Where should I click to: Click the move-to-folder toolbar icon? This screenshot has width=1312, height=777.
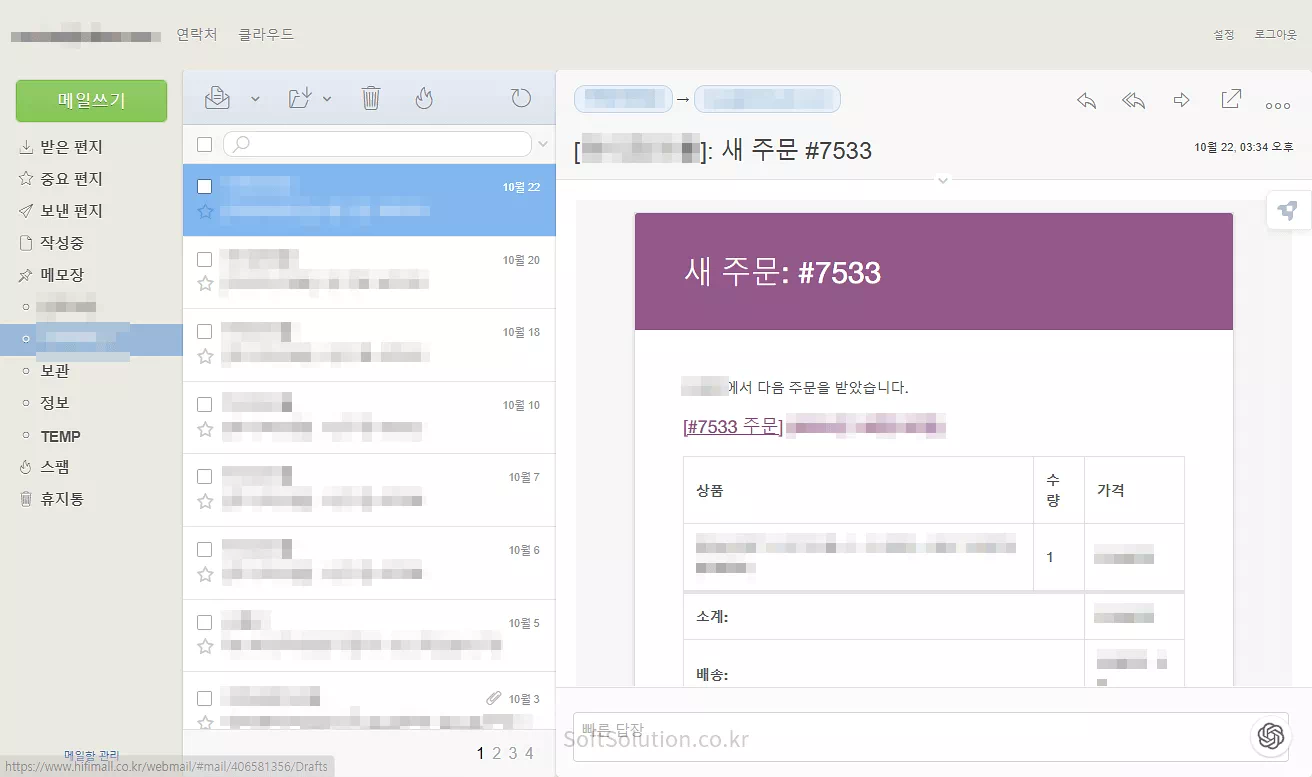coord(300,98)
